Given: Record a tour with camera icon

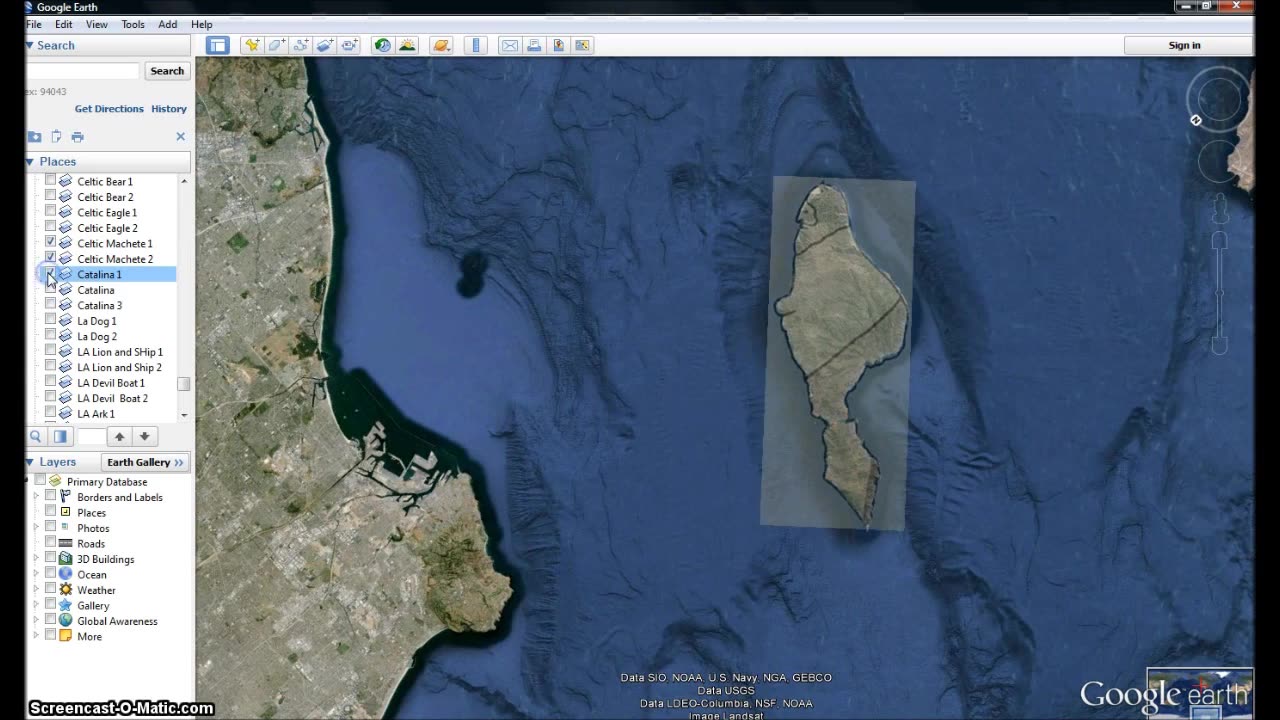Looking at the screenshot, I should click(x=349, y=45).
